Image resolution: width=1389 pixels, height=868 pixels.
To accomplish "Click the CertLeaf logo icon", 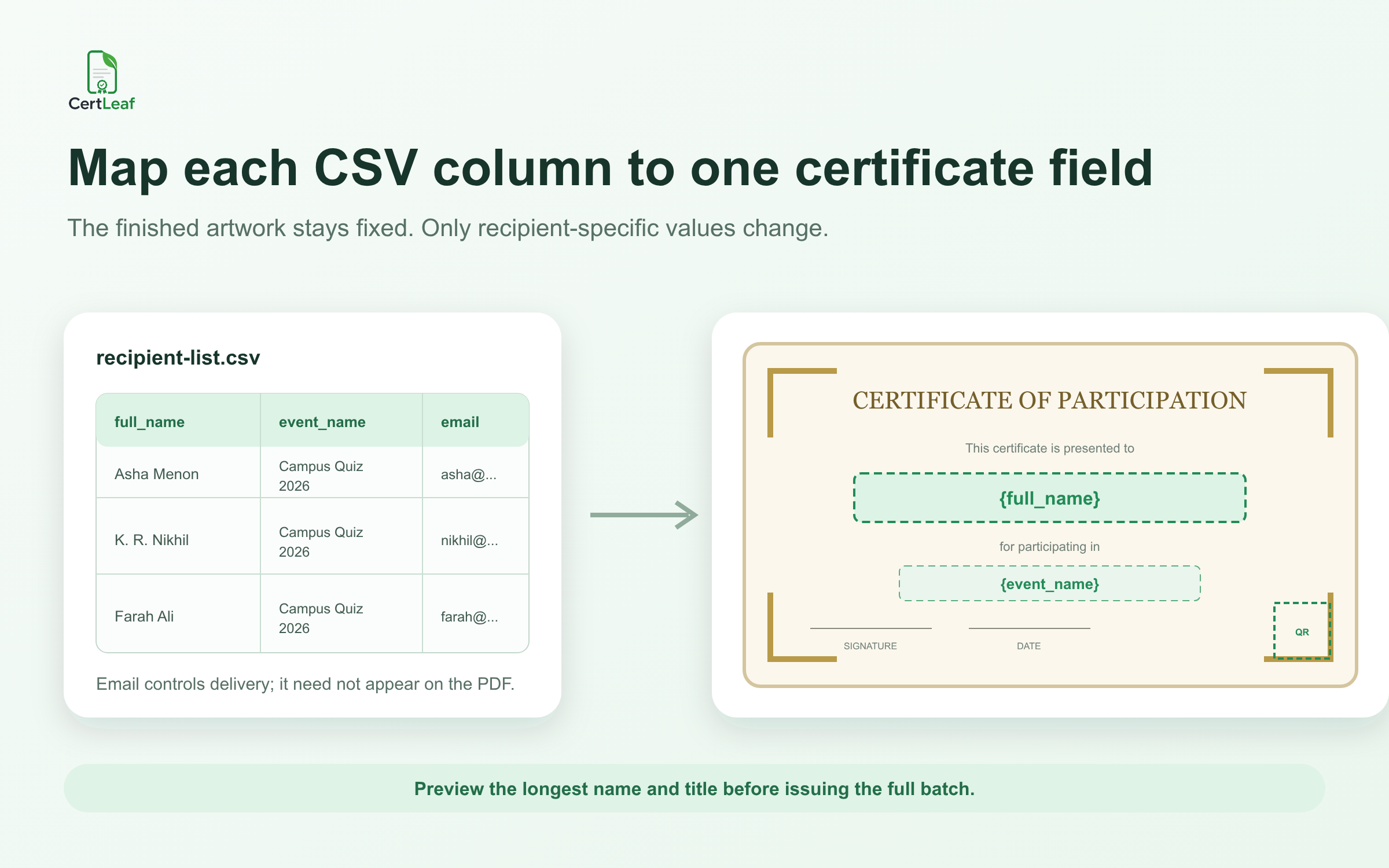I will click(x=102, y=72).
